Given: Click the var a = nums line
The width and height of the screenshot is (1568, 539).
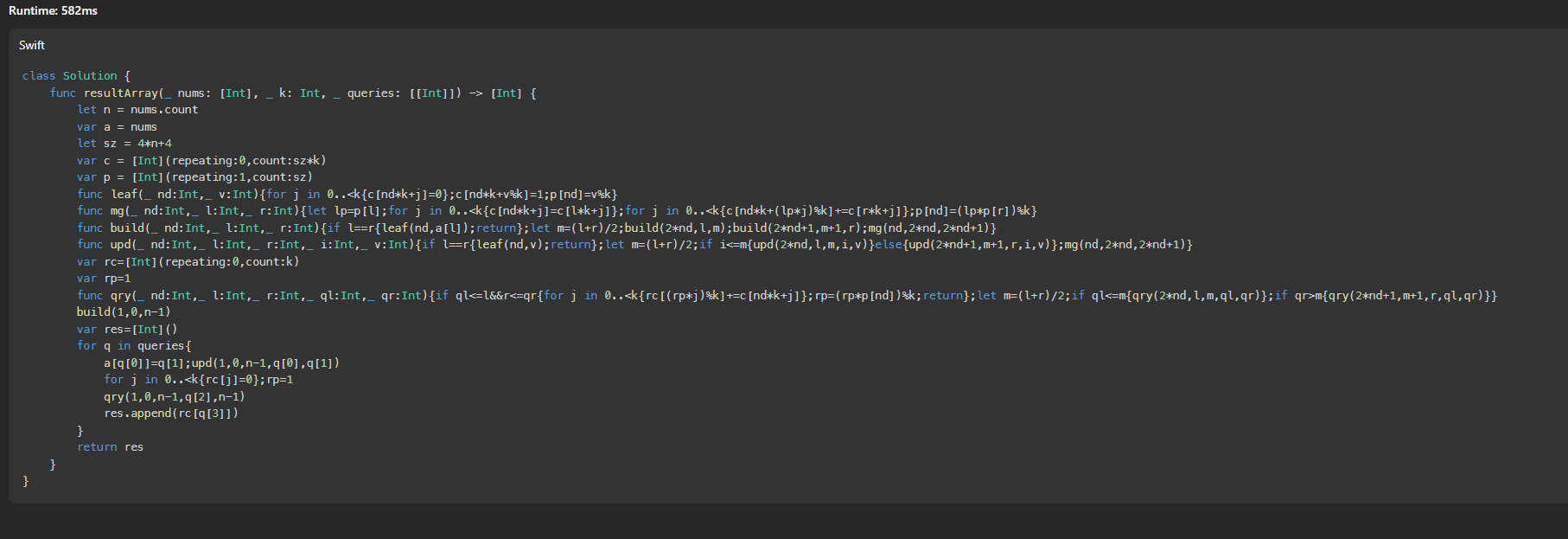Looking at the screenshot, I should coord(117,127).
